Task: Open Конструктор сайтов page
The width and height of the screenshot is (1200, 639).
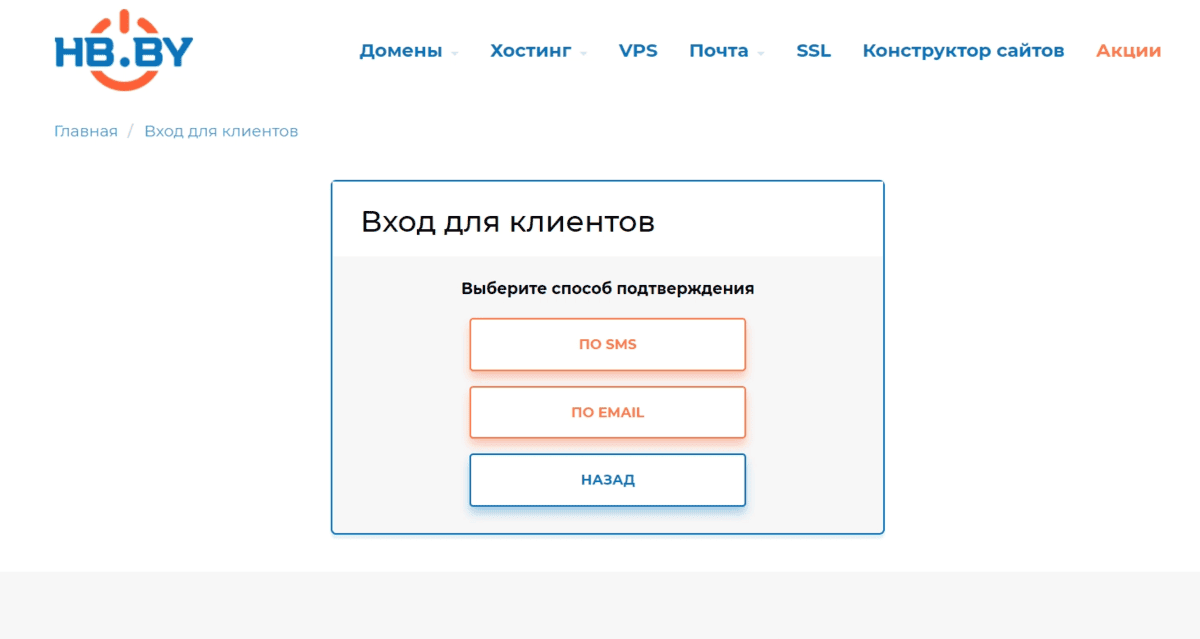Action: click(x=963, y=51)
